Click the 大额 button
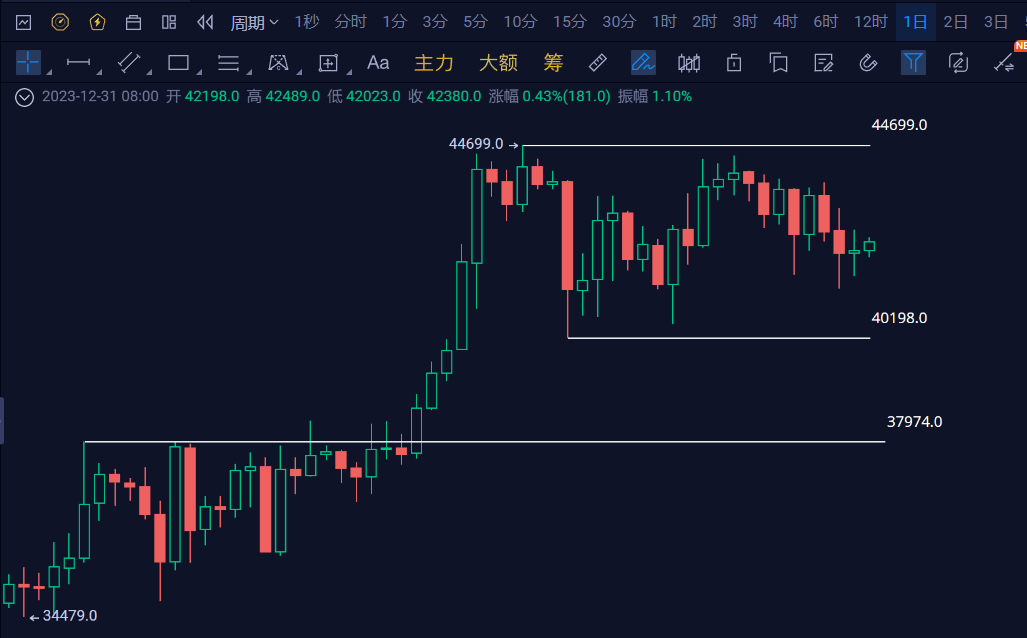The height and width of the screenshot is (638, 1027). click(x=497, y=62)
